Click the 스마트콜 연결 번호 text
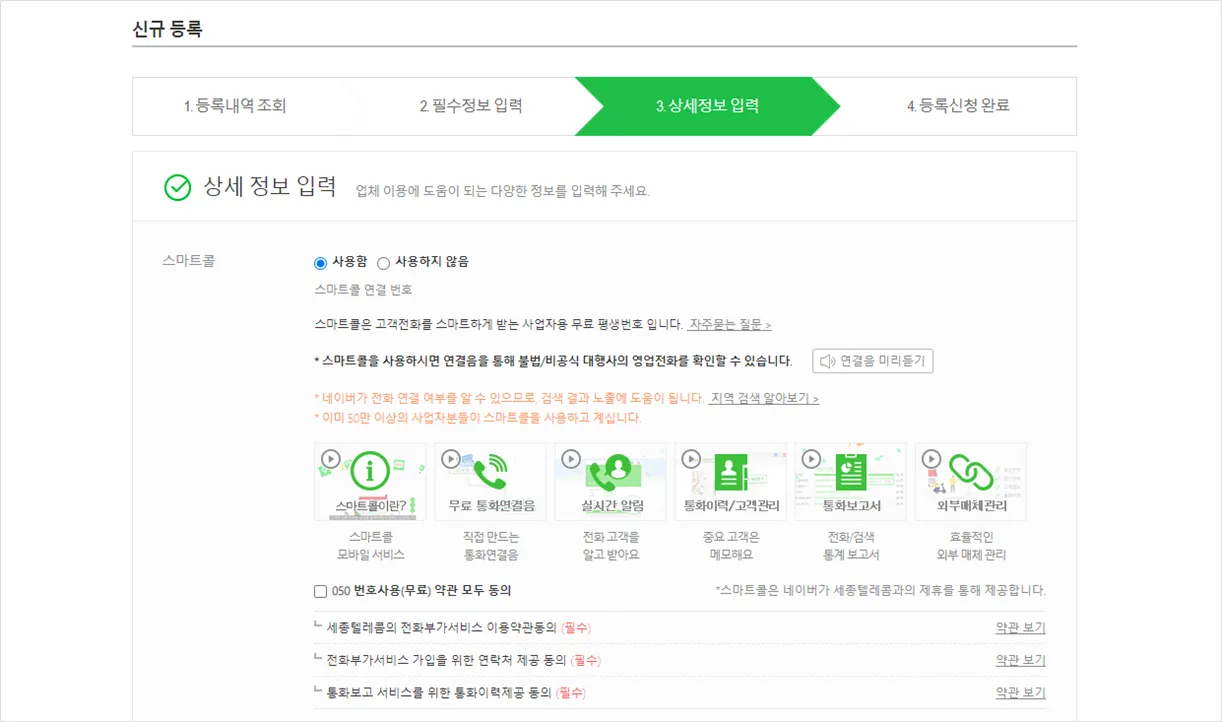1222x722 pixels. [363, 290]
